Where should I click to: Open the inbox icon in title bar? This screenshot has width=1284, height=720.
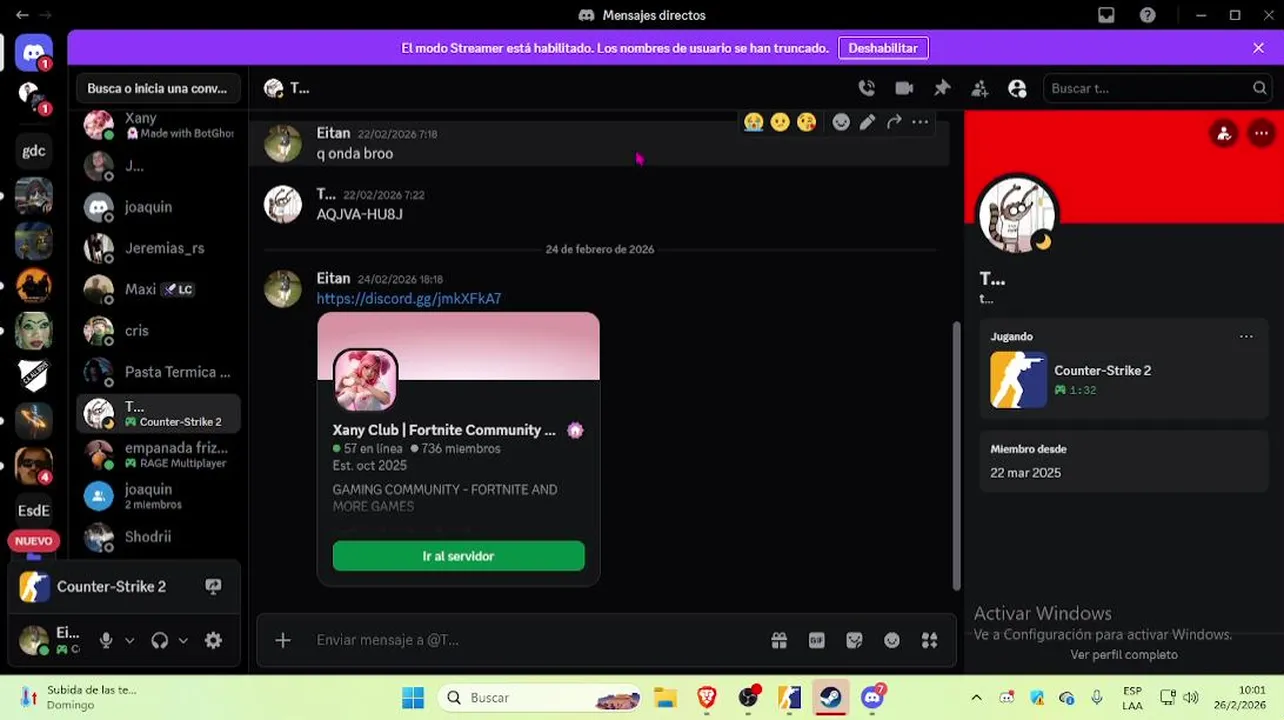pos(1106,15)
